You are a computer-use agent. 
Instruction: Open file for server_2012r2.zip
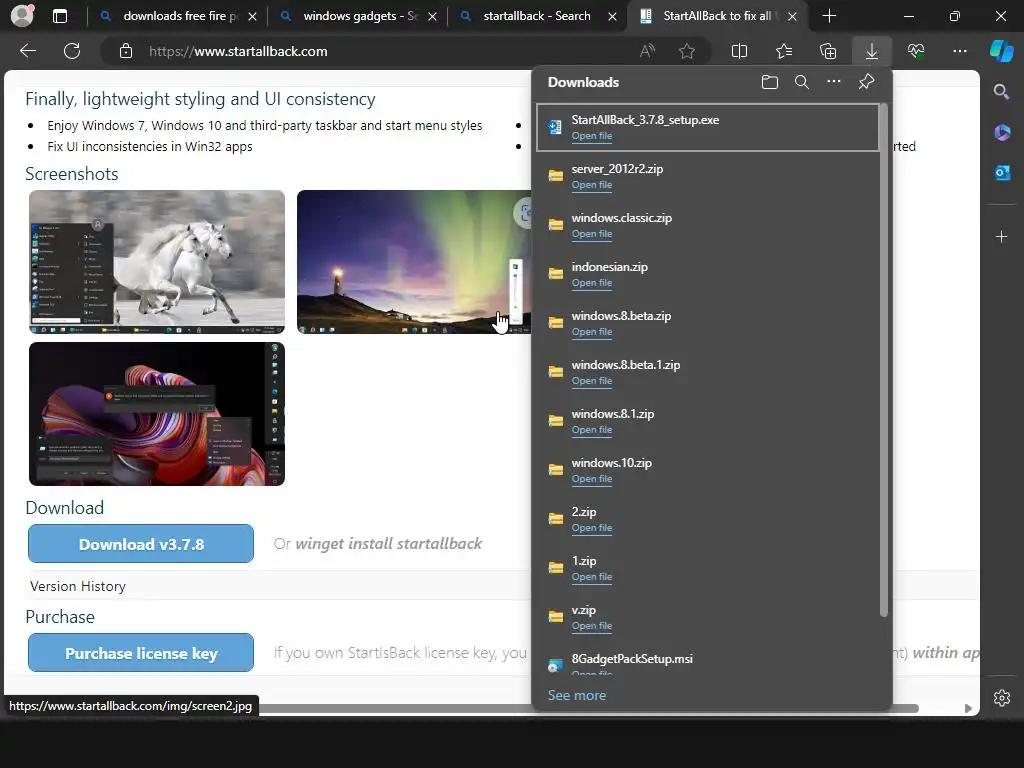pyautogui.click(x=592, y=185)
